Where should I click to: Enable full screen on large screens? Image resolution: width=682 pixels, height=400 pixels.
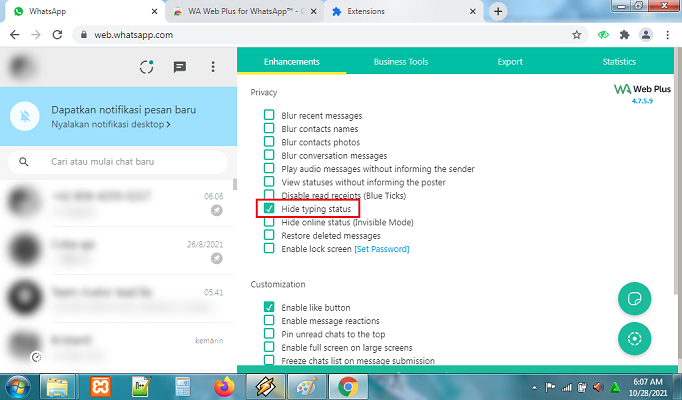pyautogui.click(x=269, y=347)
